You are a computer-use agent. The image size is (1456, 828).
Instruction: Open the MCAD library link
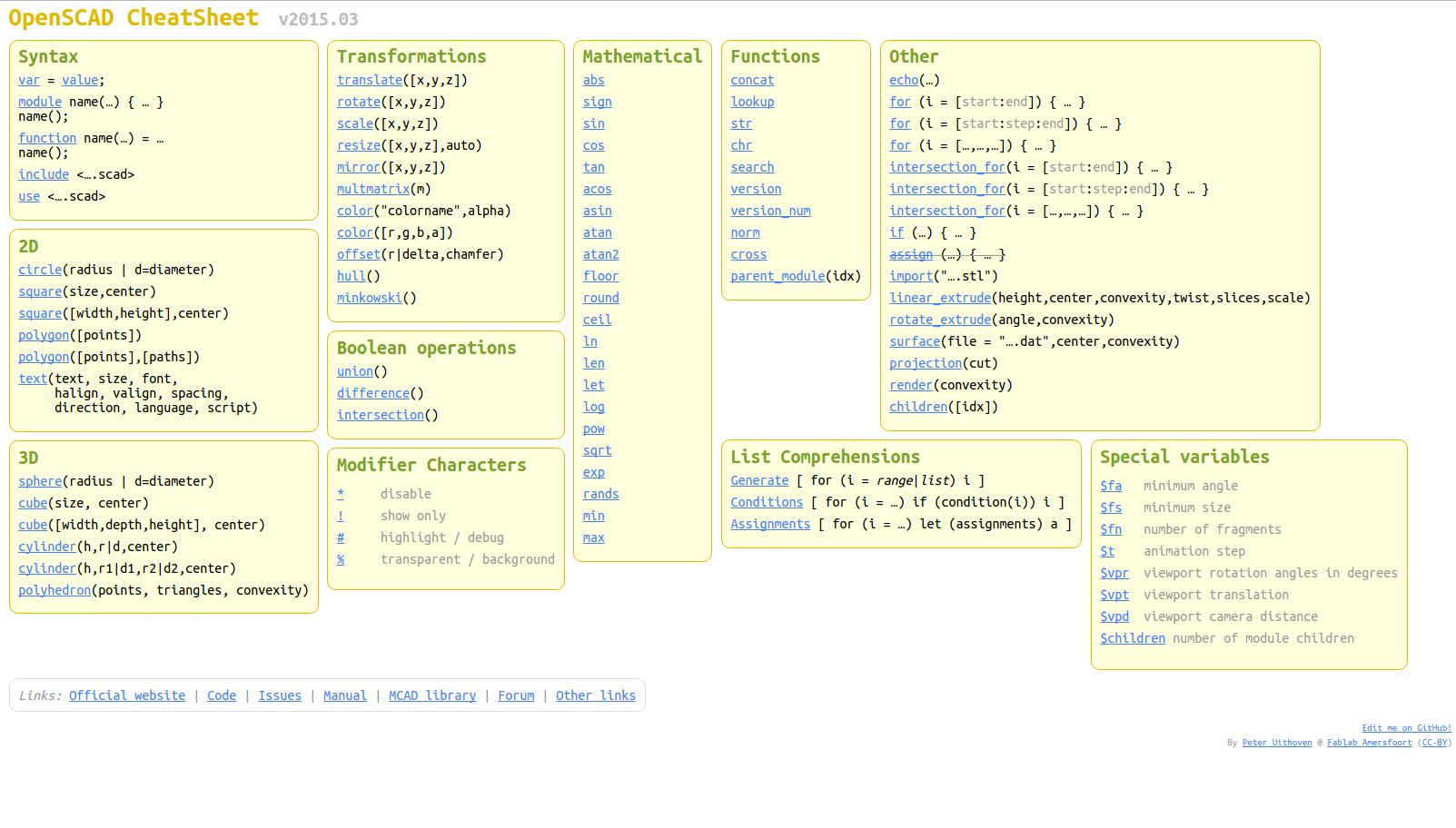click(431, 695)
